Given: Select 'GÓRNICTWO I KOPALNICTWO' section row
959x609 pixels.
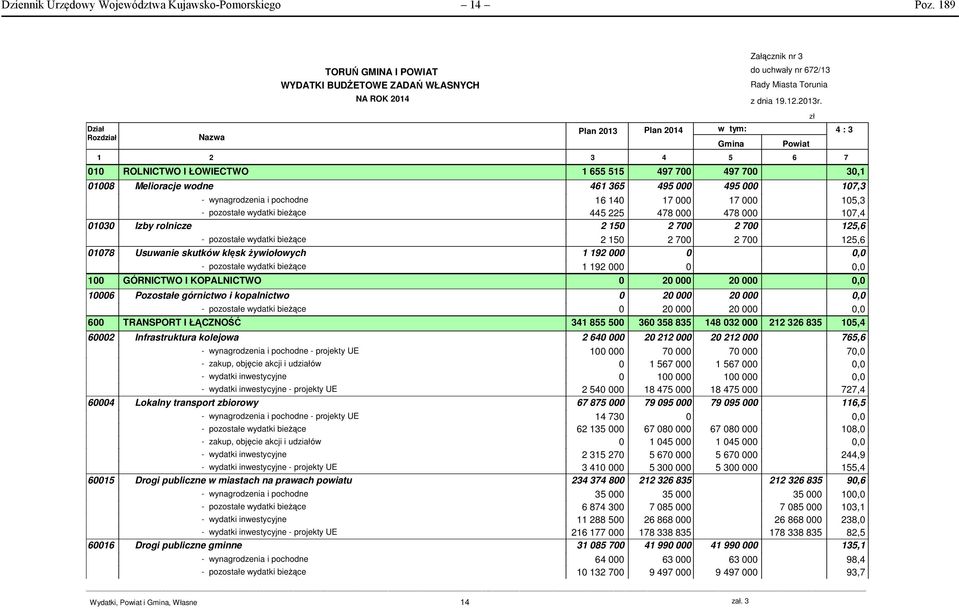Looking at the screenshot, I should coord(477,281).
